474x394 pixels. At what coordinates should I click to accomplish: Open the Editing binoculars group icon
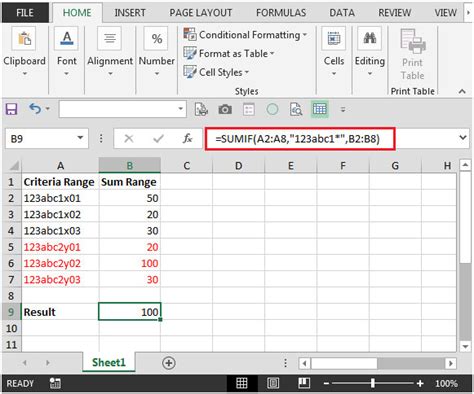369,39
